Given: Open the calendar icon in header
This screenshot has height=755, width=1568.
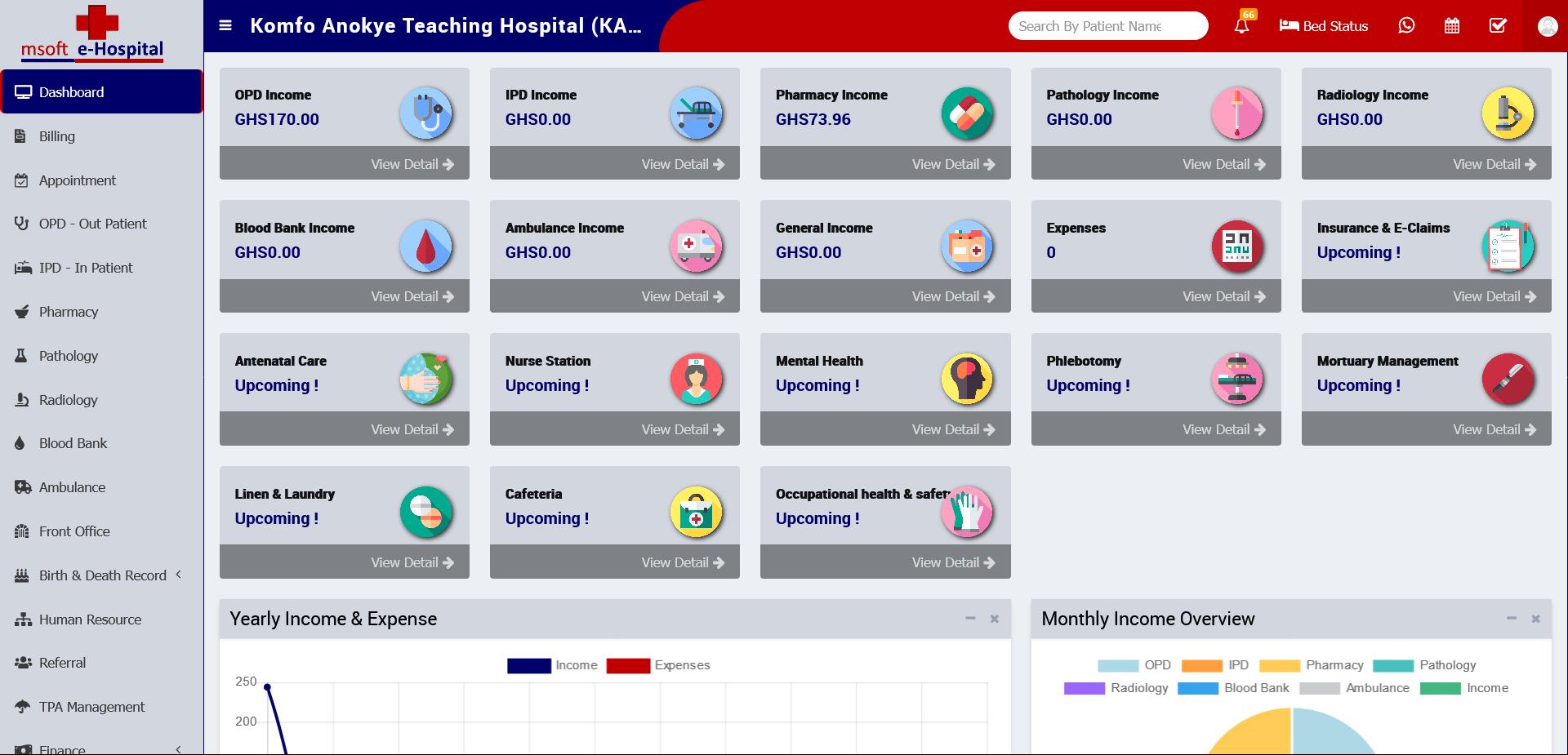Looking at the screenshot, I should point(1452,25).
